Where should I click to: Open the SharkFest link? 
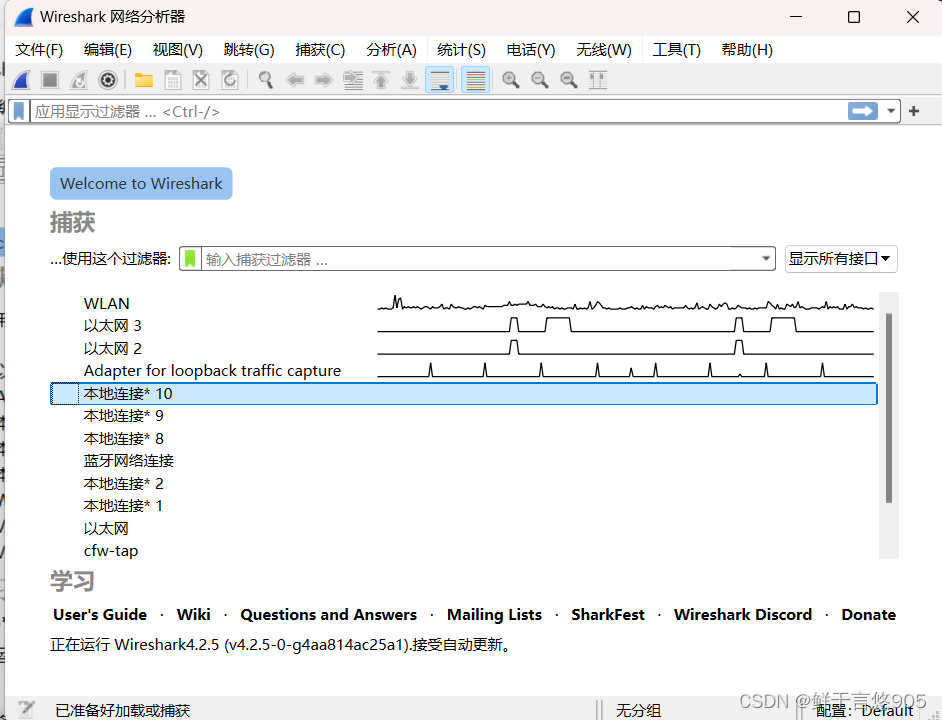[608, 615]
